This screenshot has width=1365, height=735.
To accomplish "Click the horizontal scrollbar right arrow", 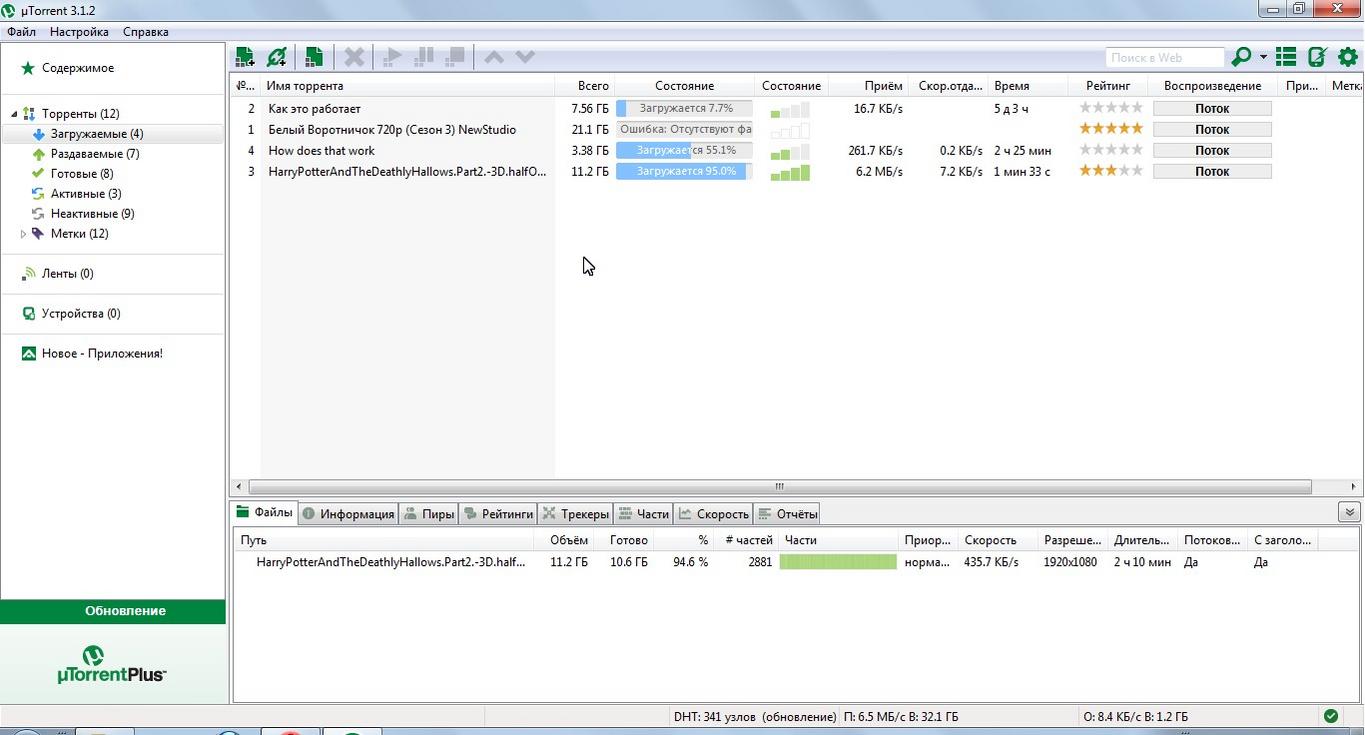I will (1353, 487).
